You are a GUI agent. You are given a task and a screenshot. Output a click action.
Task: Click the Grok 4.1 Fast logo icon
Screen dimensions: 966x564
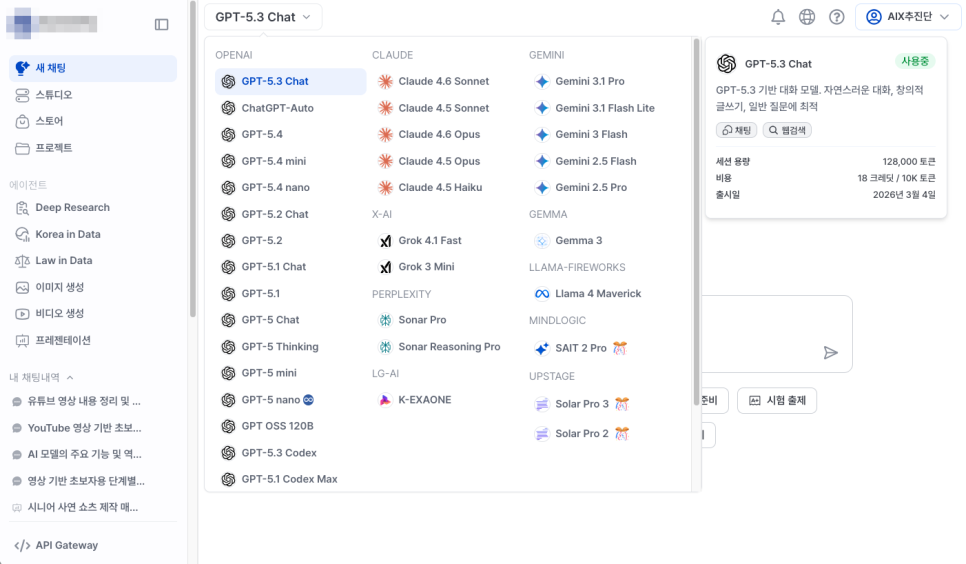click(386, 240)
